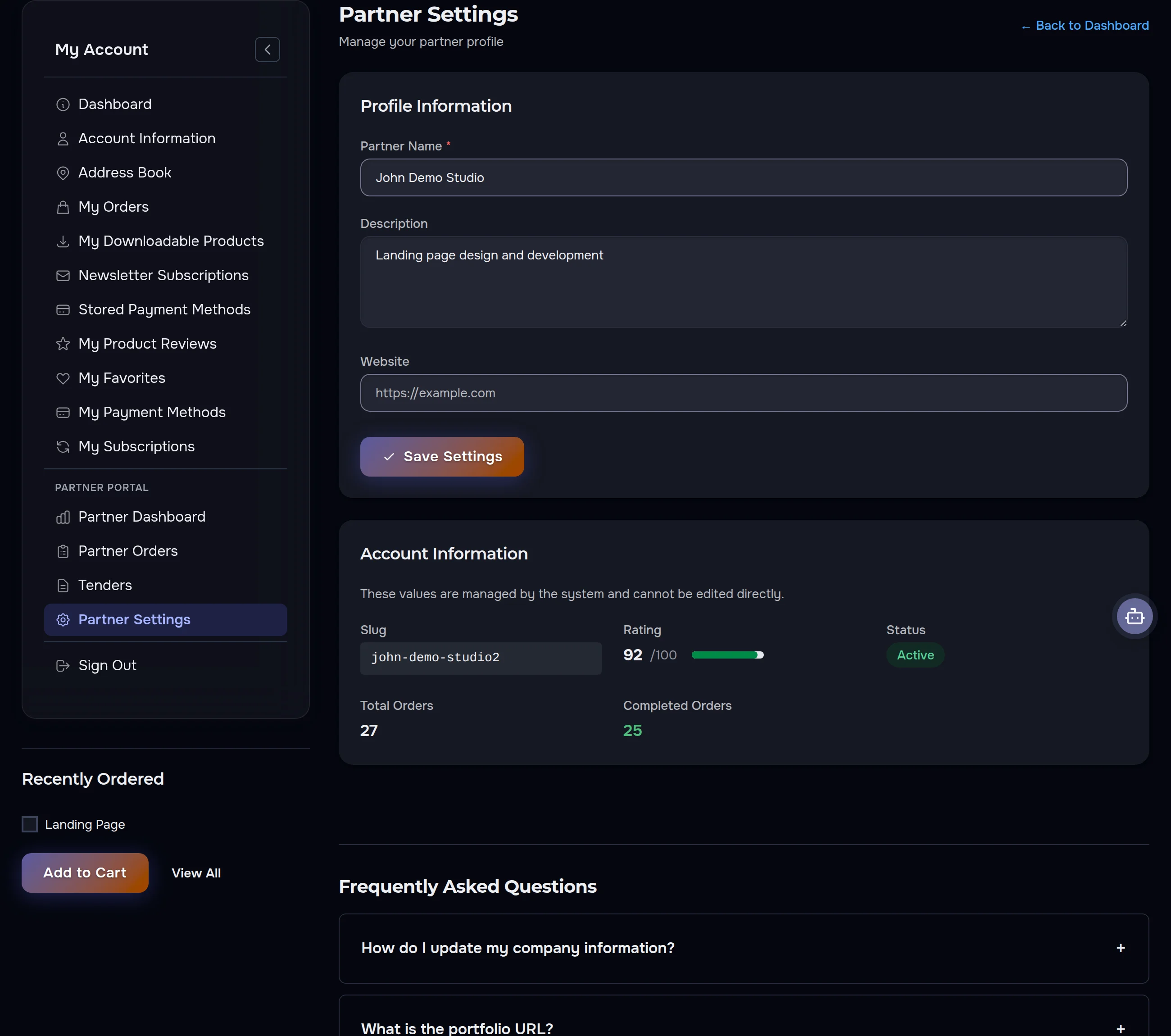Click the total orders value 27
Screen dimensions: 1171x1036
[369, 731]
